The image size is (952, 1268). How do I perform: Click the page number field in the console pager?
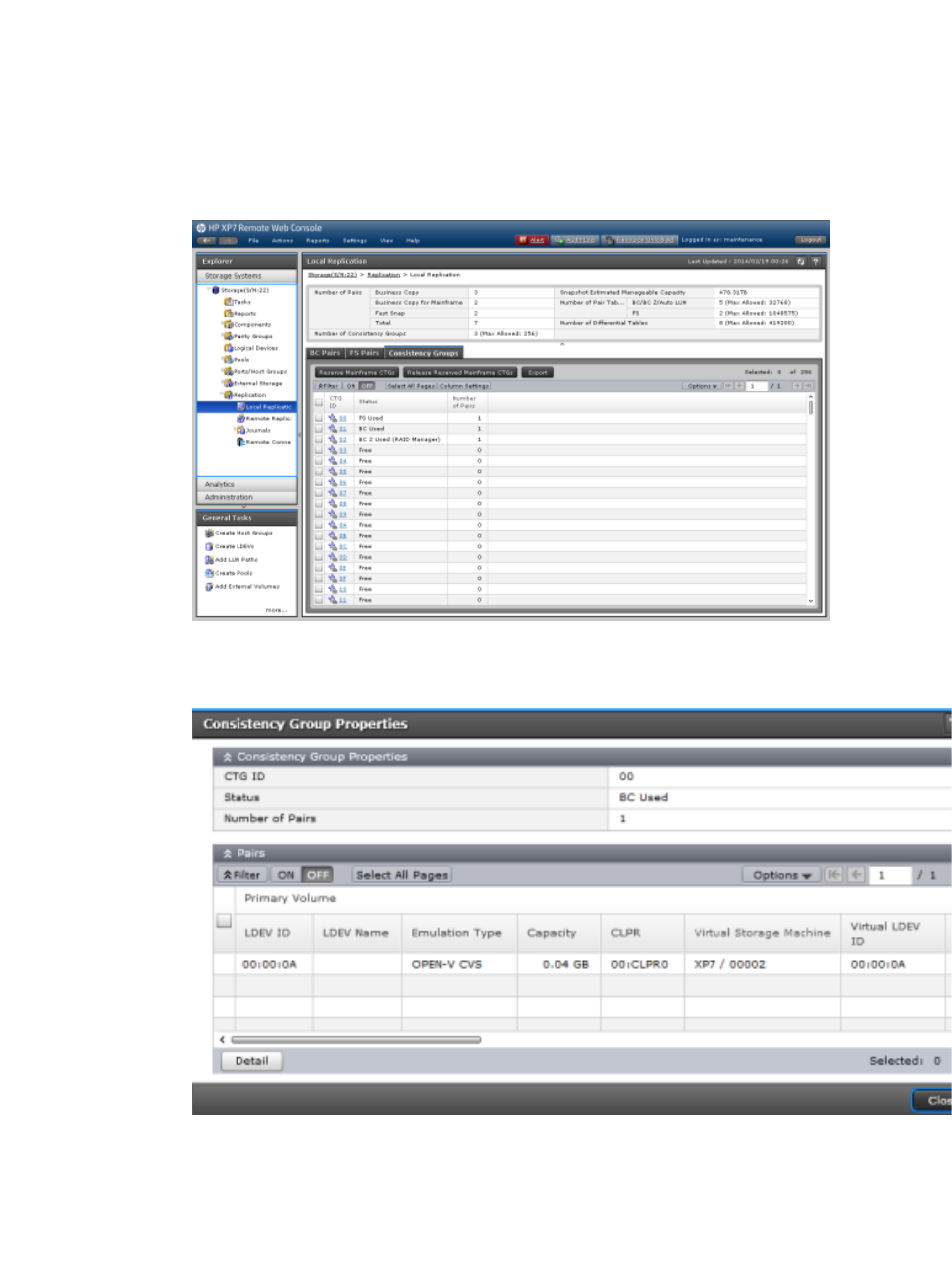(757, 386)
